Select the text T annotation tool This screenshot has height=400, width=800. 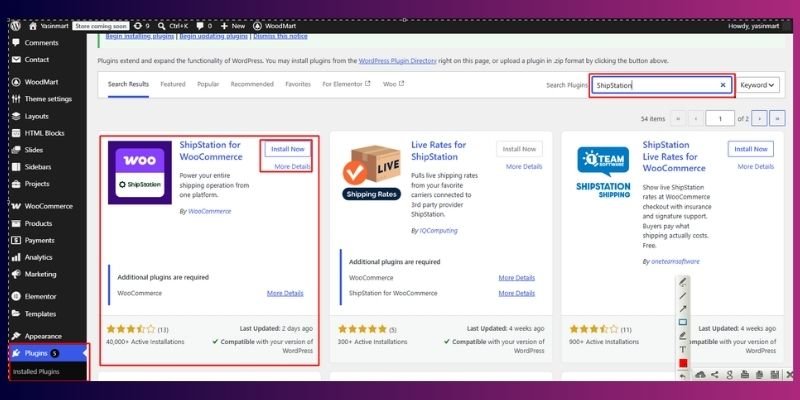coord(683,349)
